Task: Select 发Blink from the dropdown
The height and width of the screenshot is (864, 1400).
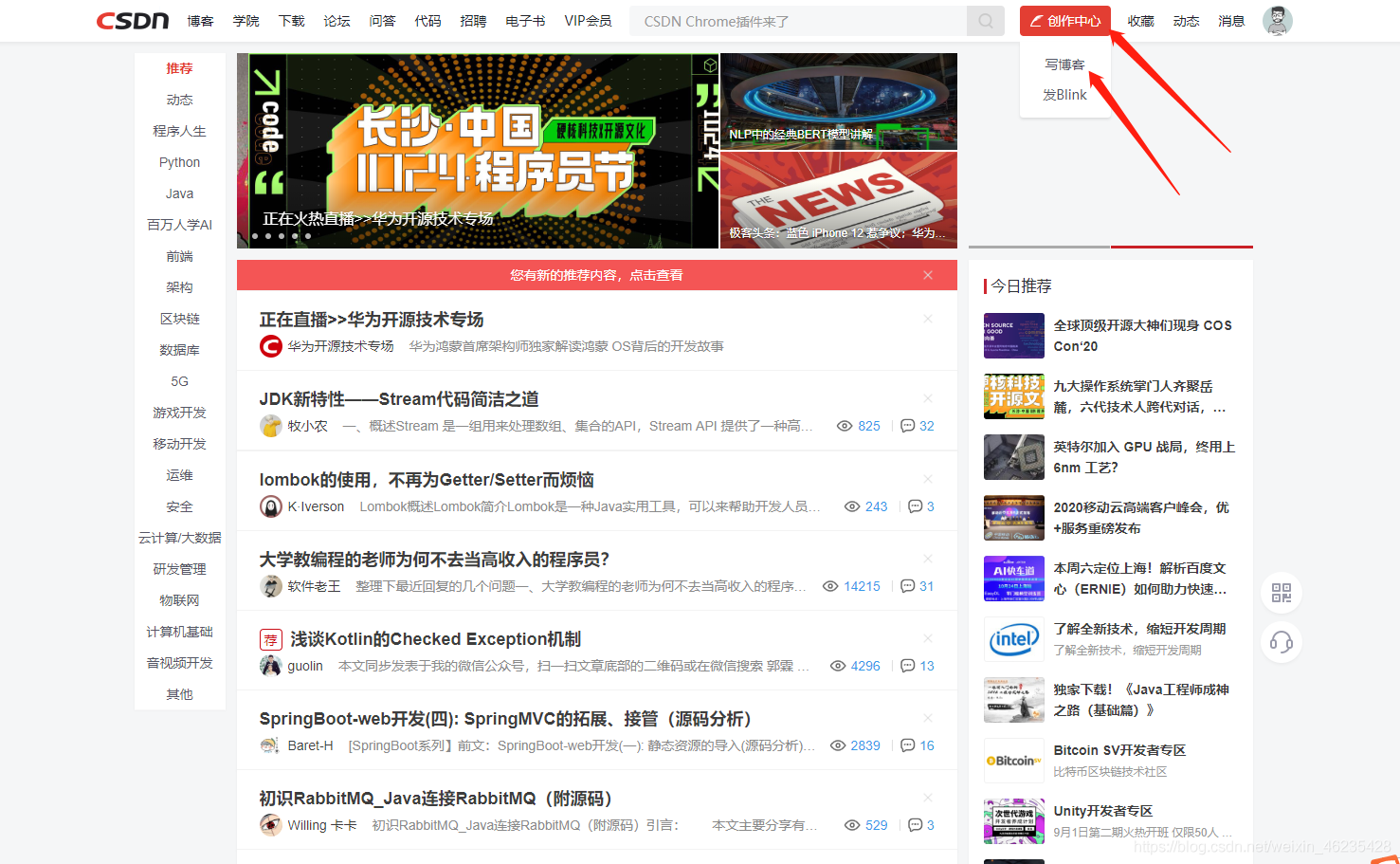Action: [x=1064, y=95]
